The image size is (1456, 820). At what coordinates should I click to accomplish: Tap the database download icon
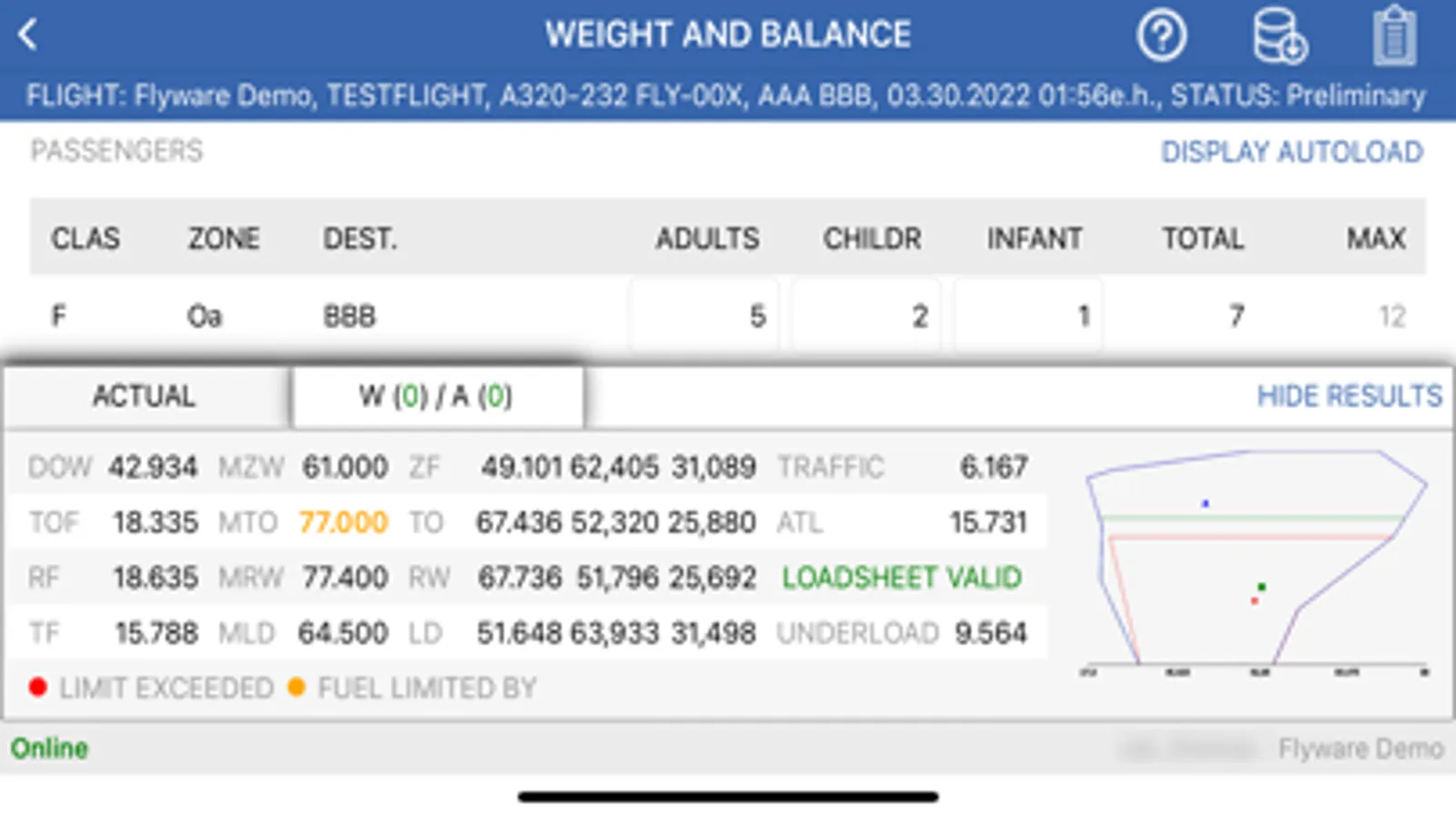pos(1279,36)
